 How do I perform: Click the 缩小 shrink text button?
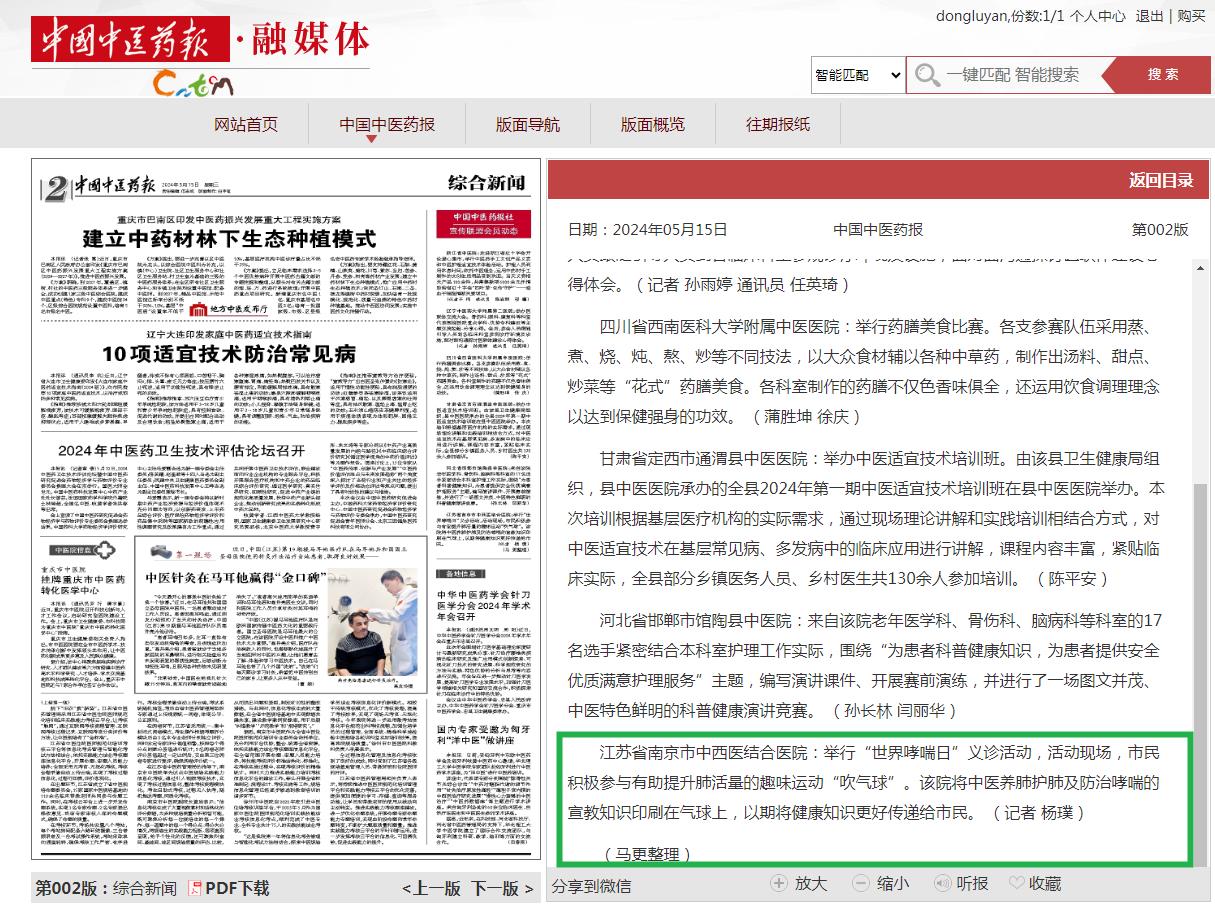point(893,883)
